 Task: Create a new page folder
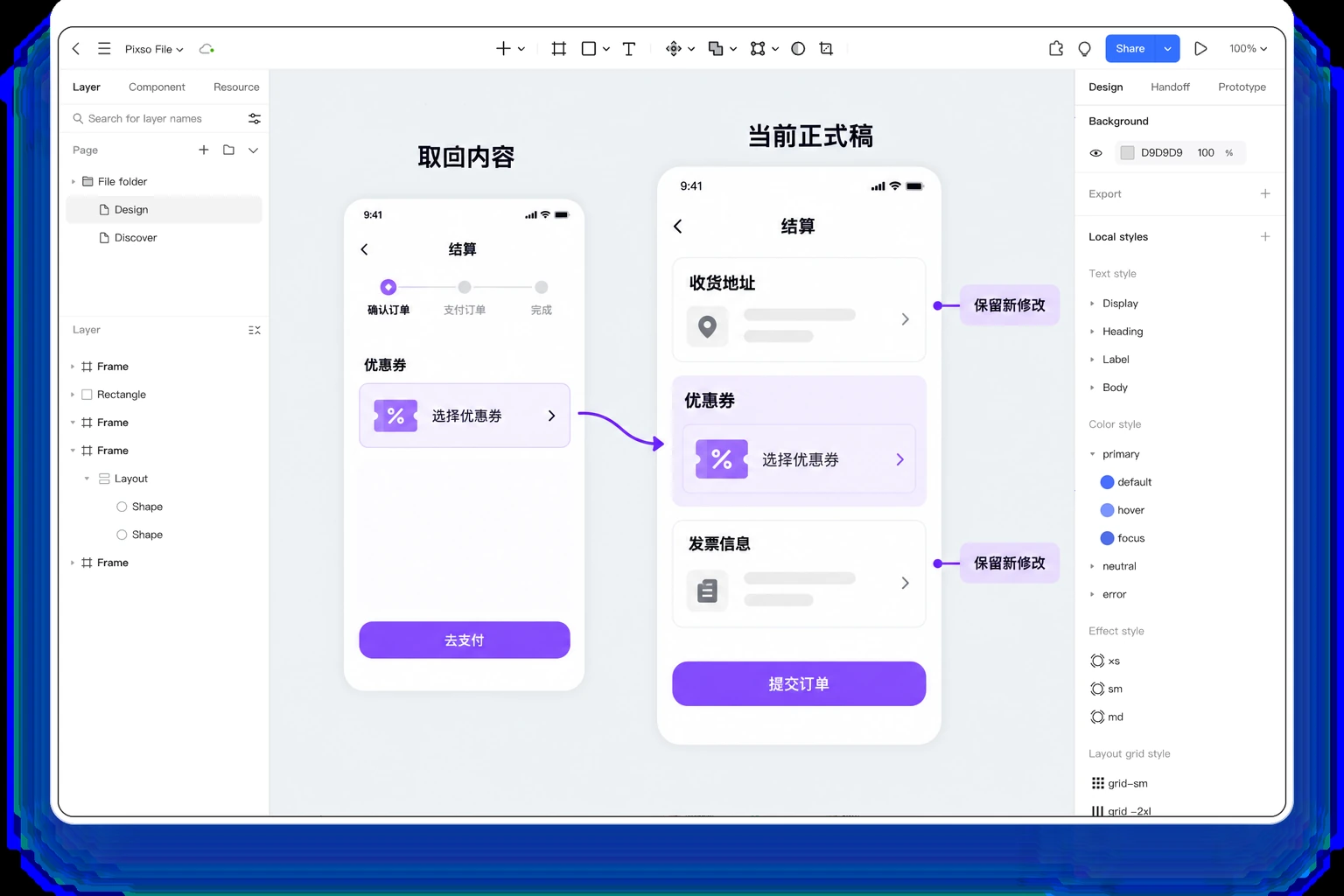pos(228,150)
